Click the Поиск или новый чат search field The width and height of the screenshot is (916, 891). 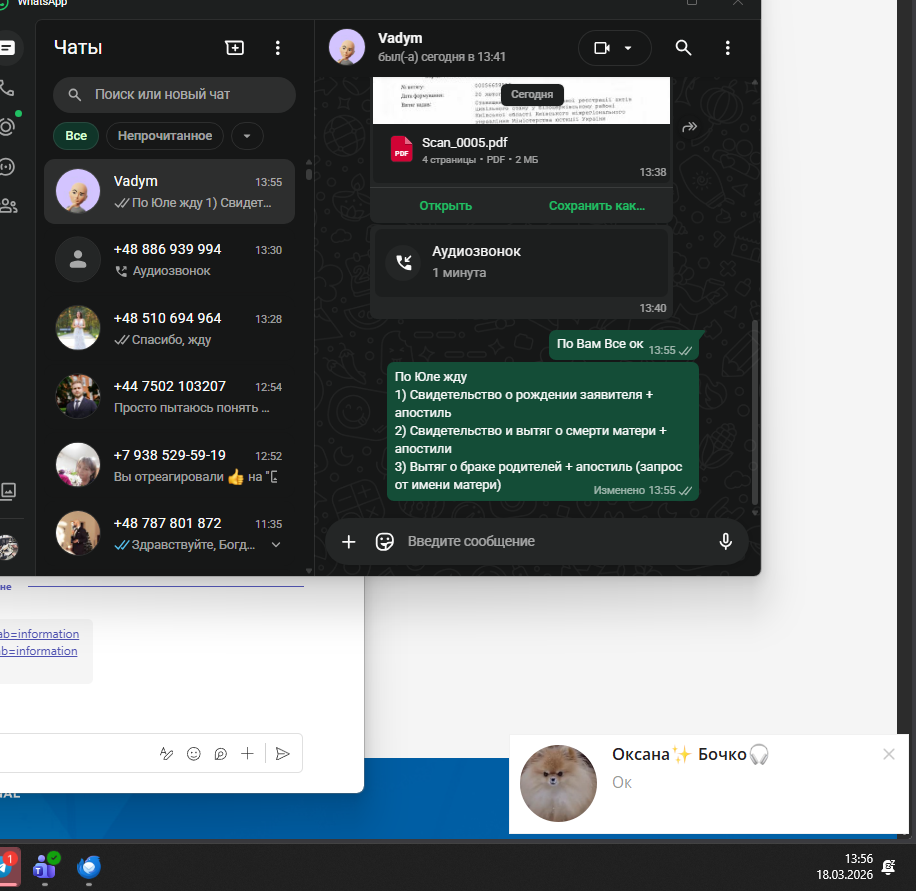tap(174, 95)
